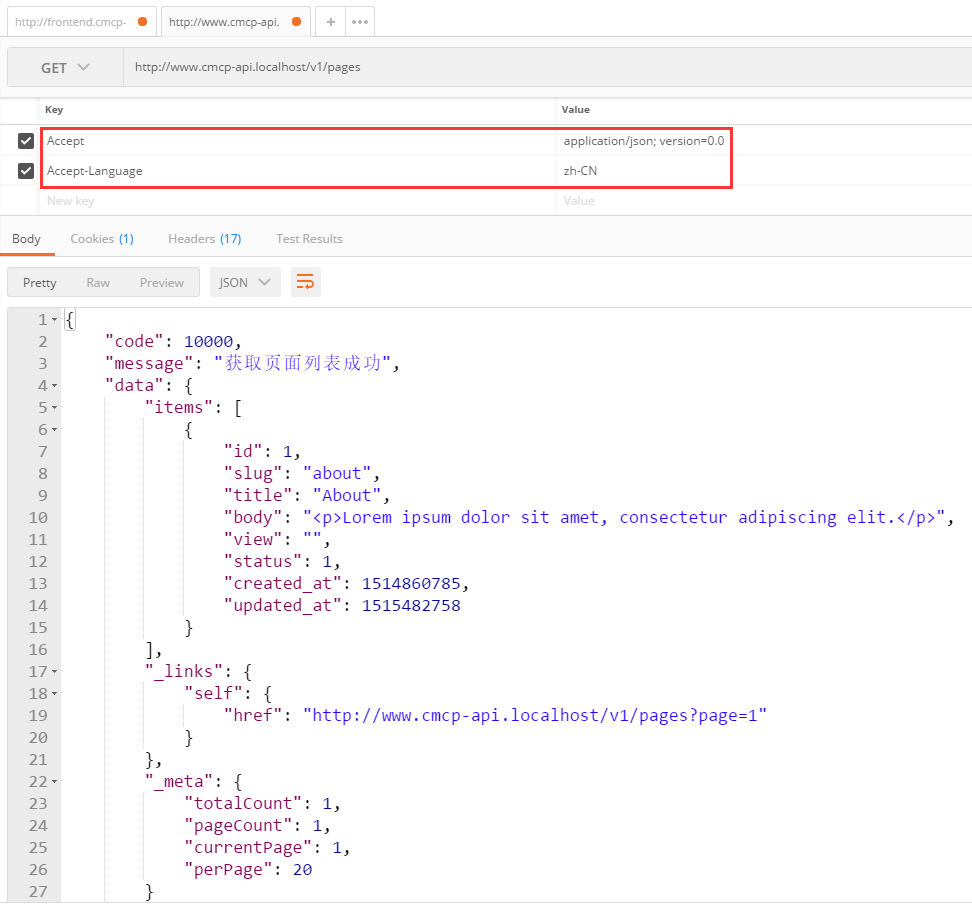
Task: Open the Headers (17) response tab
Action: click(x=204, y=239)
